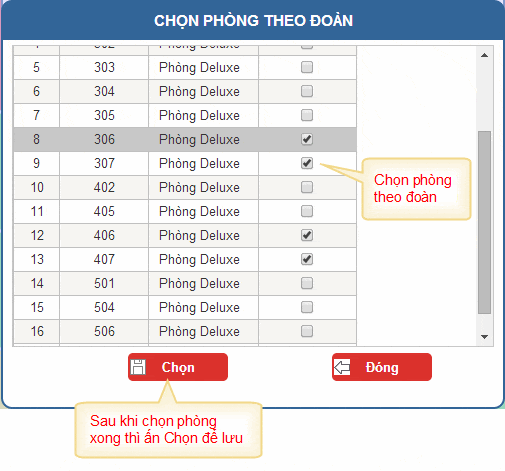
Task: Click the floppy disk save icon on Chọn
Action: [x=138, y=367]
